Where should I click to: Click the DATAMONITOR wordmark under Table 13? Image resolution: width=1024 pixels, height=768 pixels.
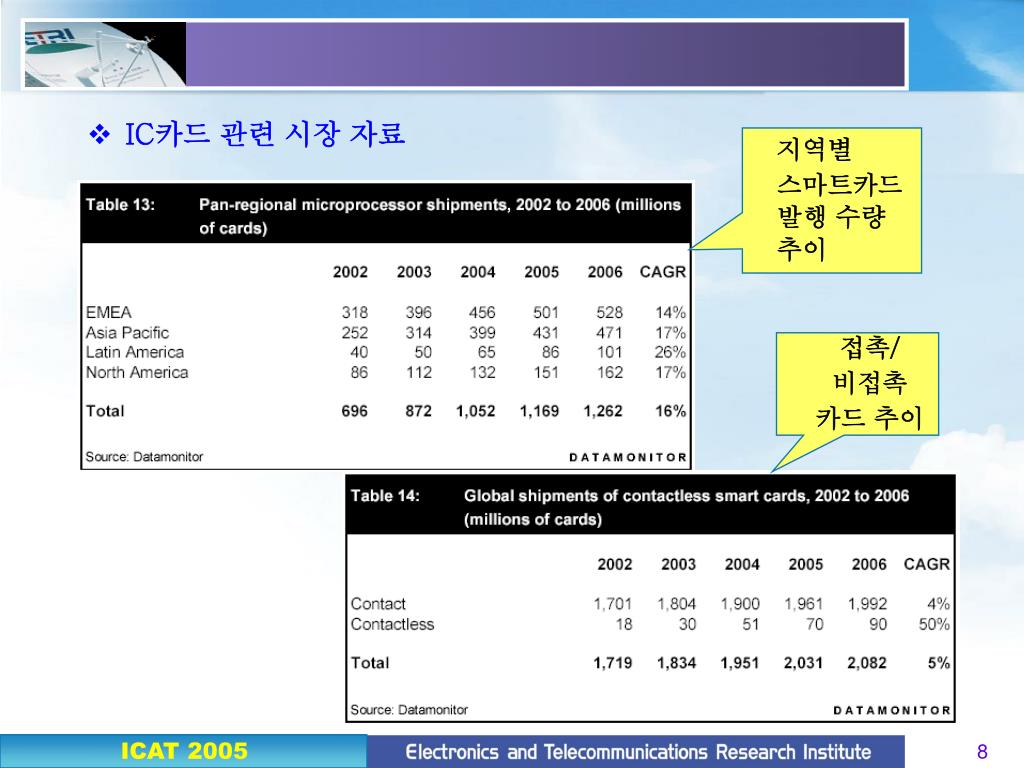pos(628,457)
